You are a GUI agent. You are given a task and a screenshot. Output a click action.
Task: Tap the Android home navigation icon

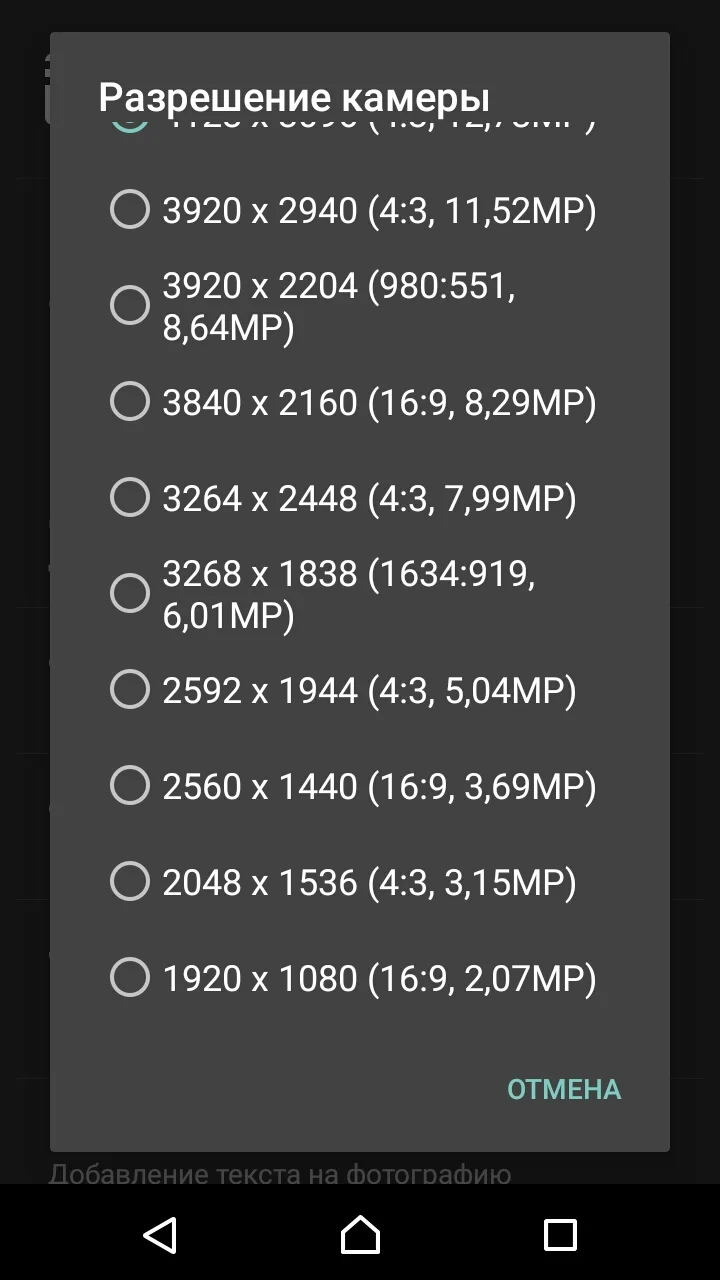pyautogui.click(x=360, y=1235)
